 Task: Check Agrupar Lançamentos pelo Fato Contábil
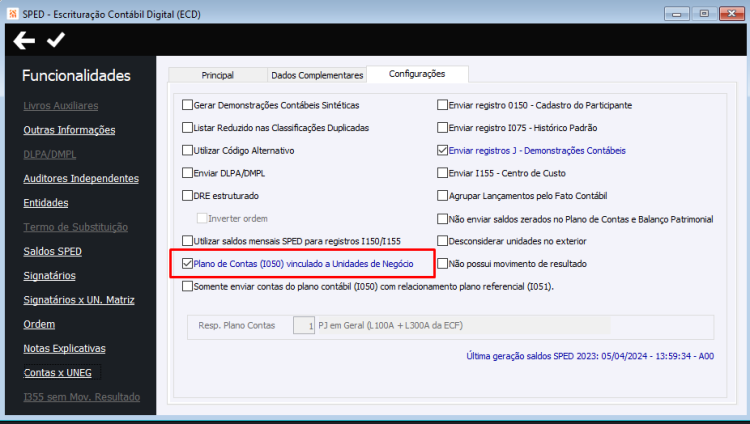pos(442,195)
